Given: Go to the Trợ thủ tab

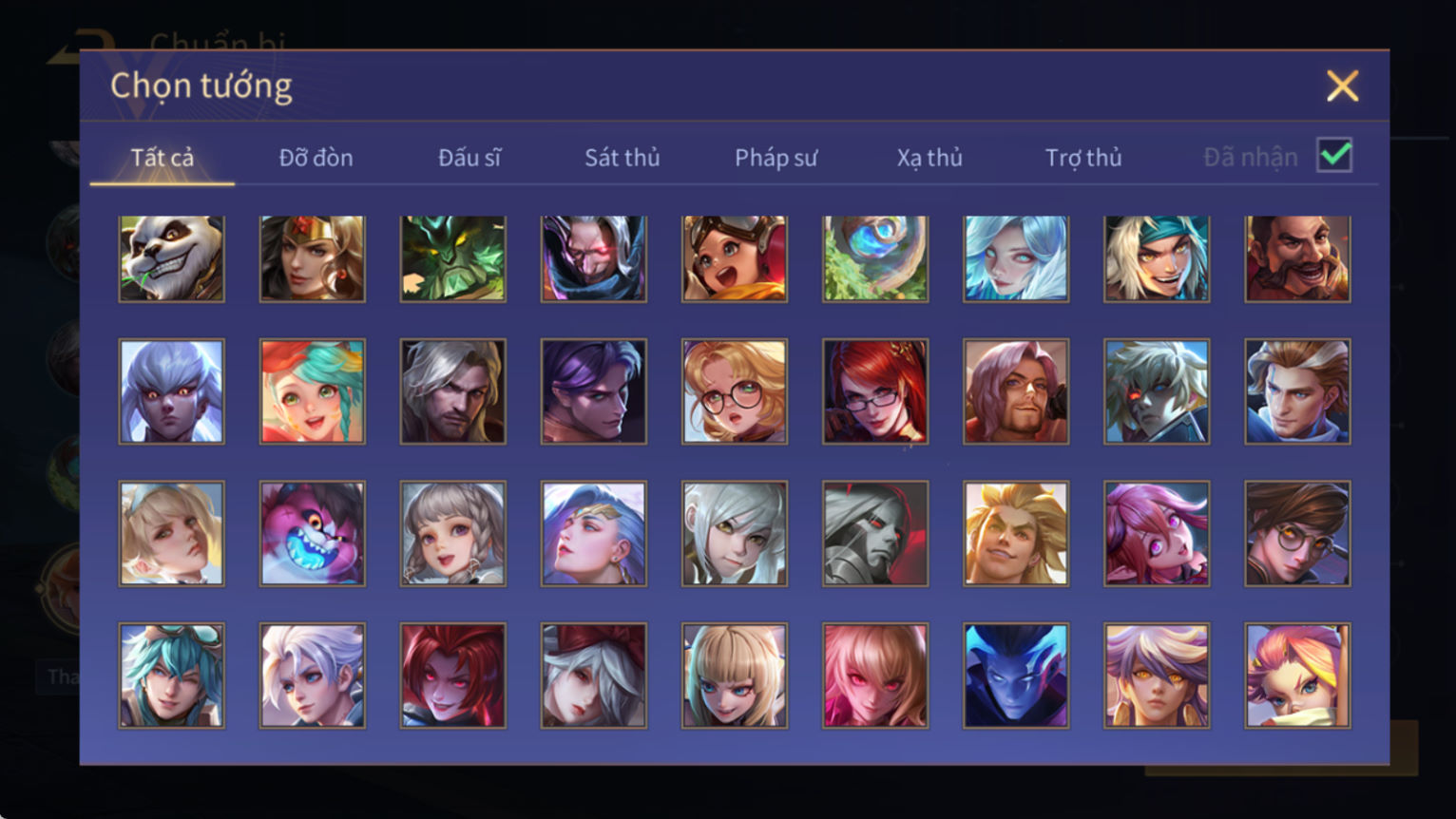Looking at the screenshot, I should [x=1083, y=158].
